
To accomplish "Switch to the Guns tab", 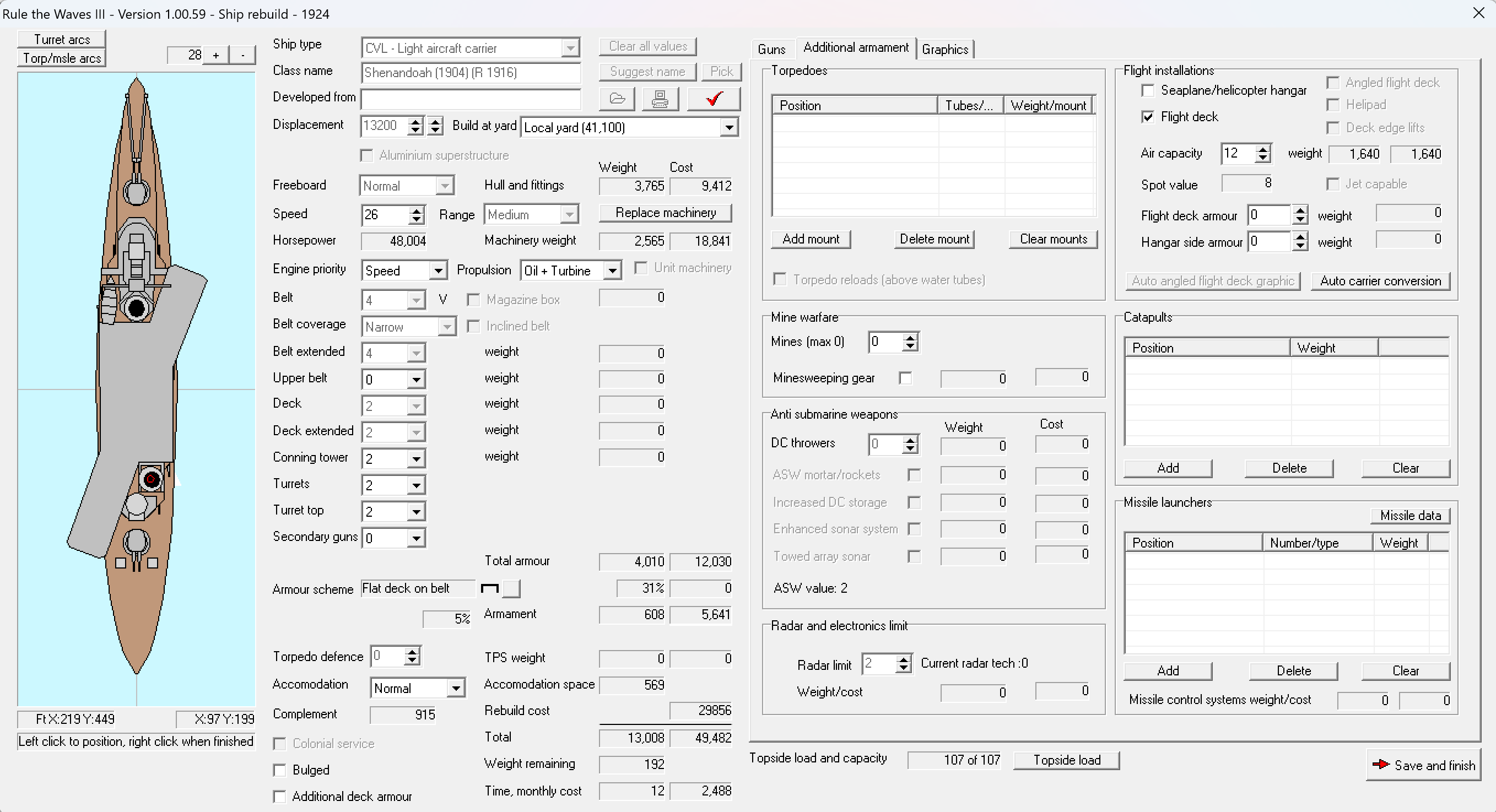I will [771, 50].
